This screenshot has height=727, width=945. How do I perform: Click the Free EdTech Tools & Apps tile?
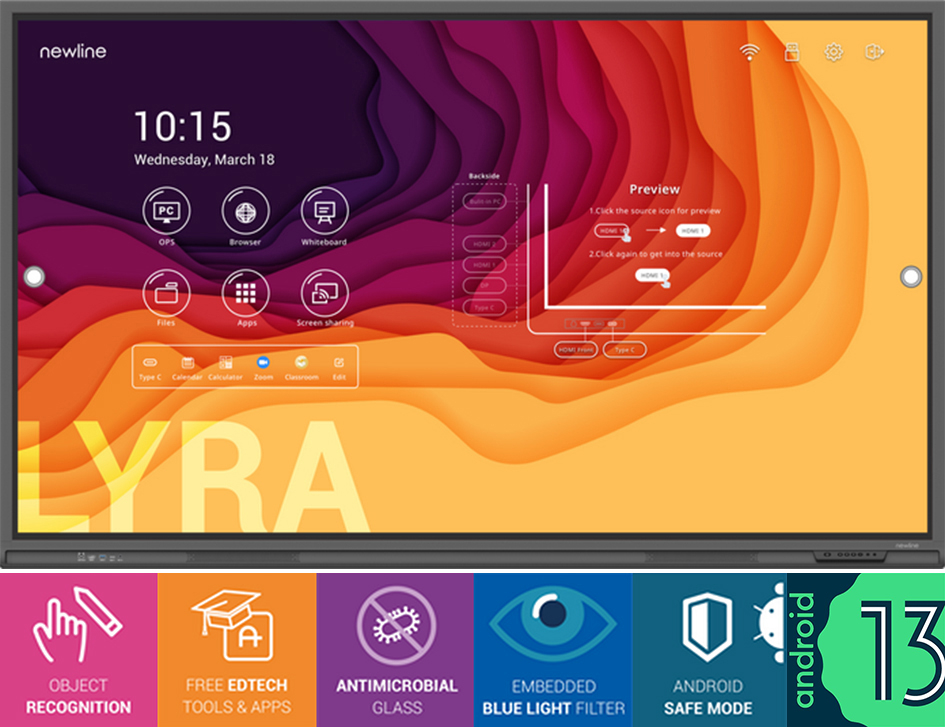[x=237, y=650]
